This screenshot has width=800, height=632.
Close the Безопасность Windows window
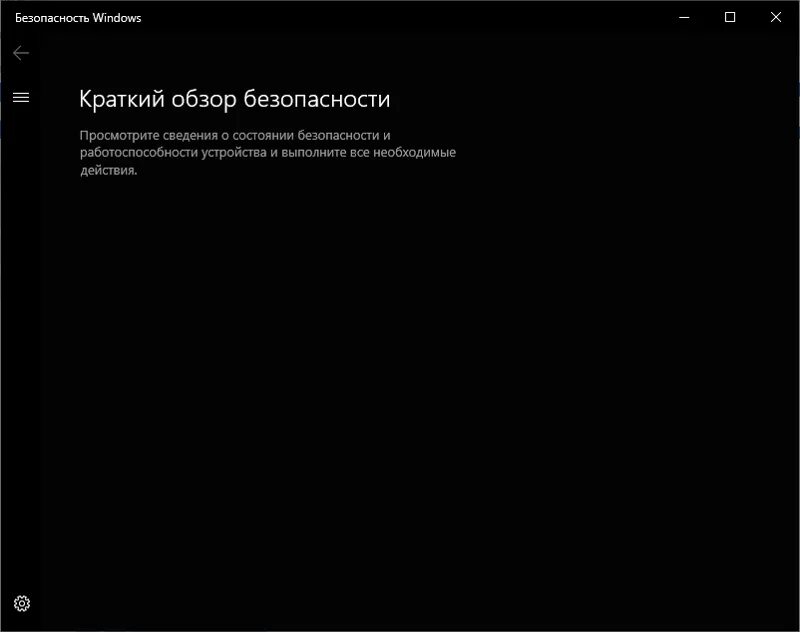pos(776,17)
